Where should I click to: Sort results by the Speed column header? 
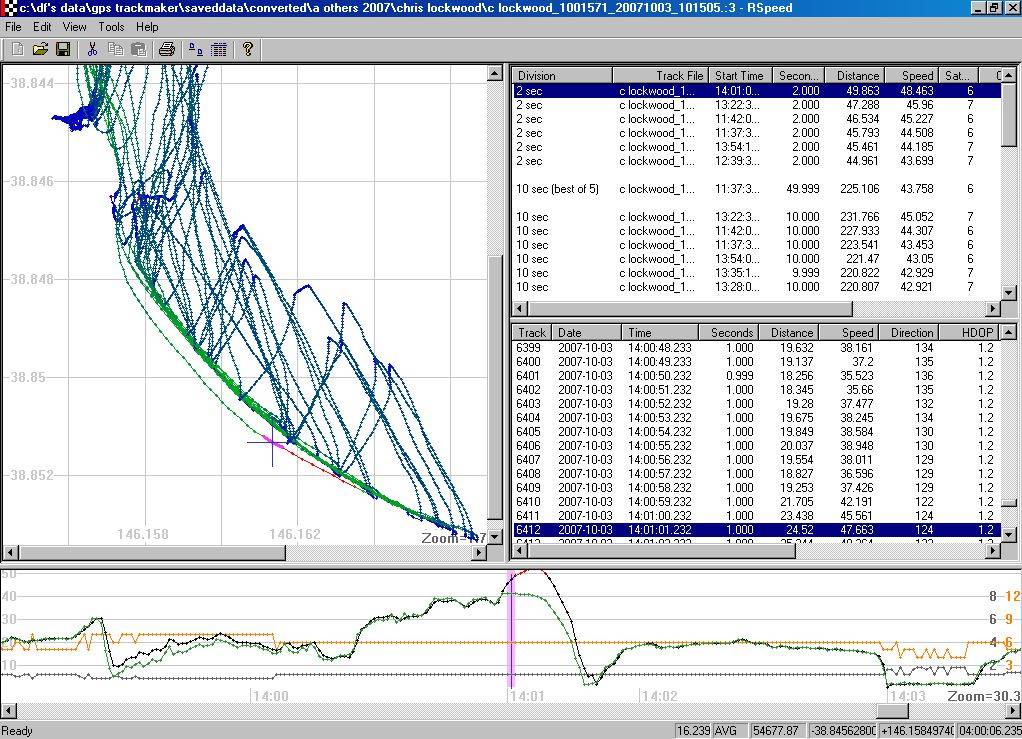tap(916, 75)
